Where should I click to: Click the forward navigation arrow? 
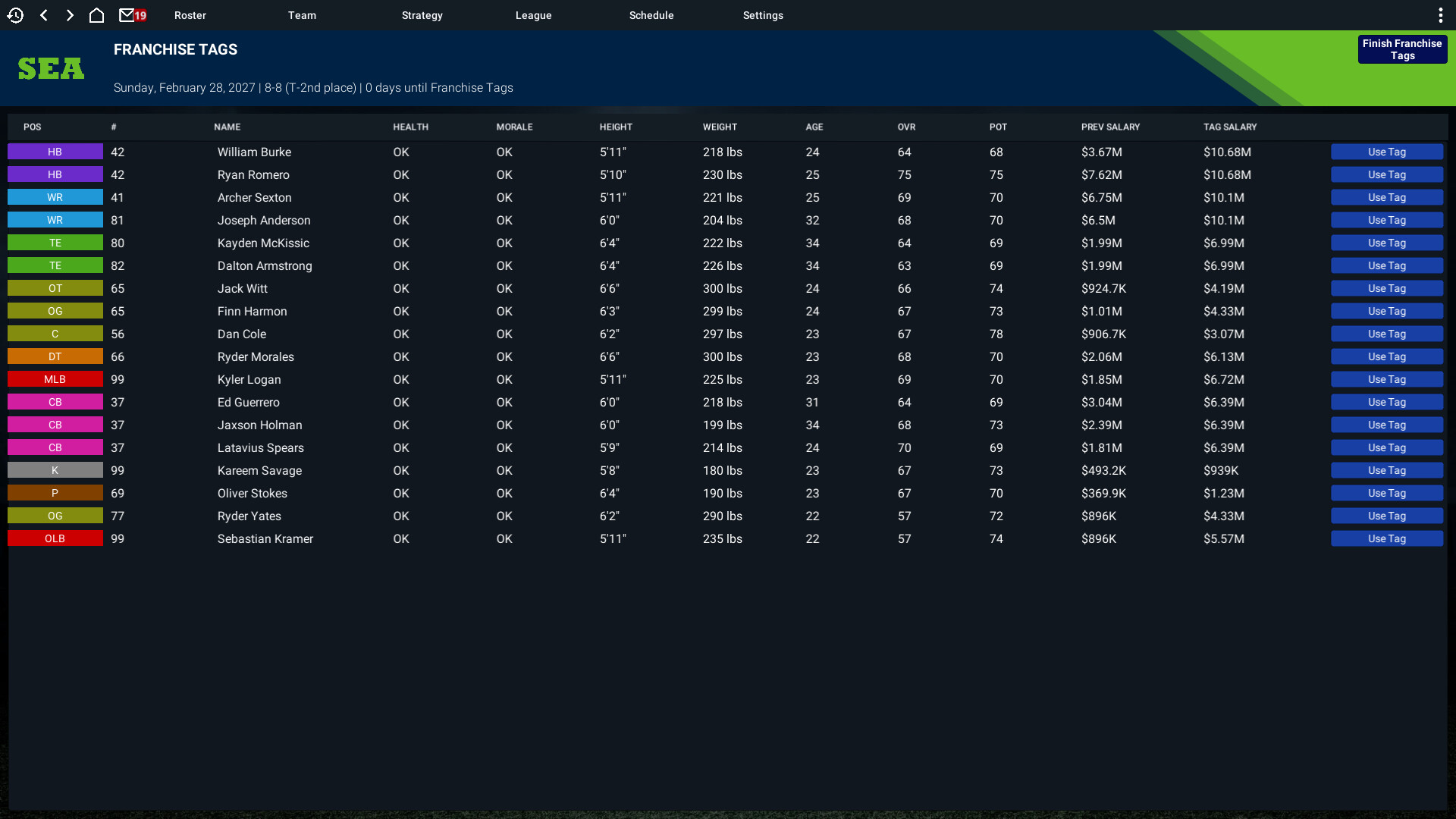click(70, 14)
